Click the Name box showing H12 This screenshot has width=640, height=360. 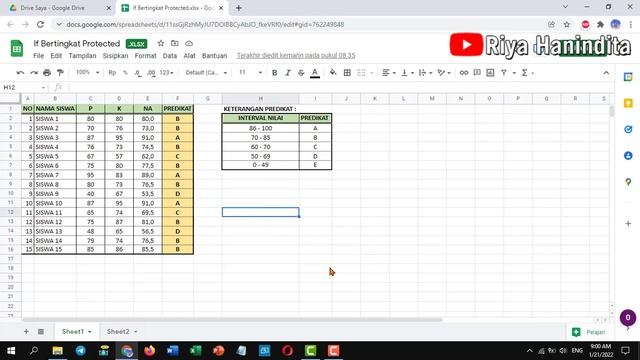(x=24, y=87)
